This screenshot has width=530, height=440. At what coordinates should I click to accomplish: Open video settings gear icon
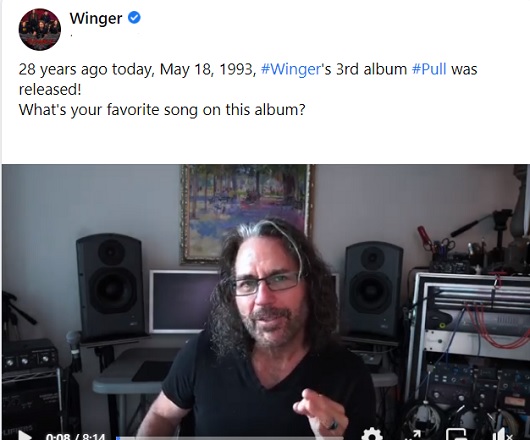click(x=371, y=435)
